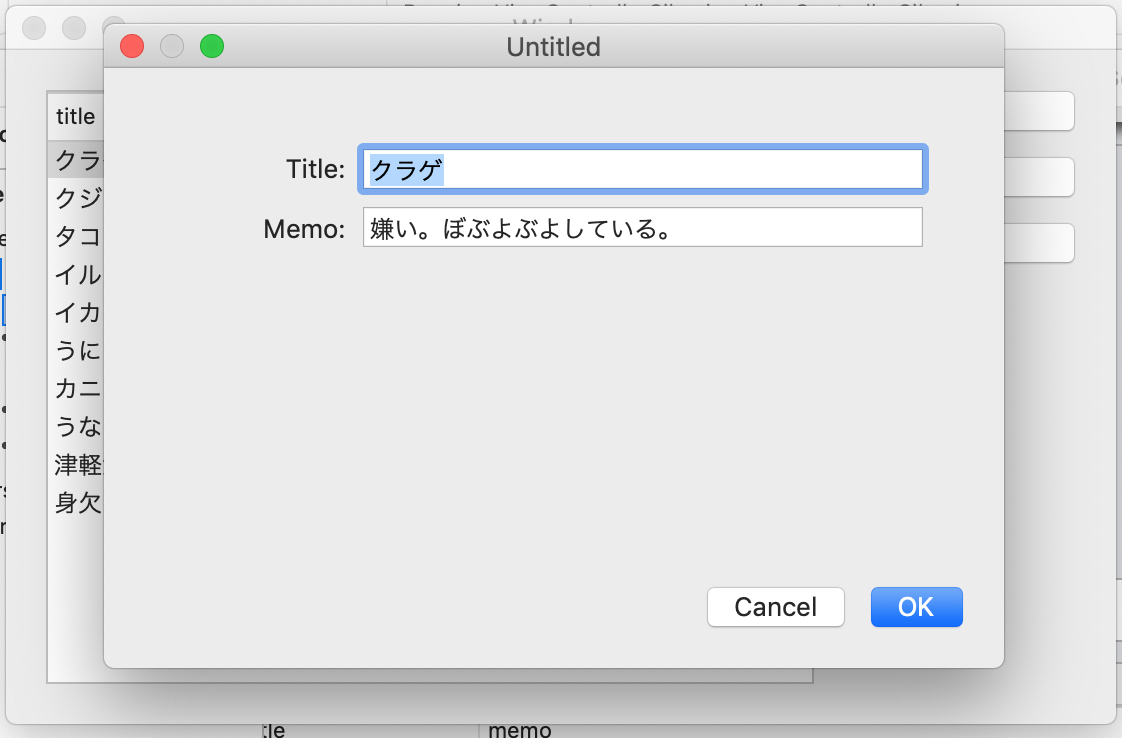Screen dimensions: 1122x738
Task: Close the Untitled dialog with red button
Action: click(132, 46)
